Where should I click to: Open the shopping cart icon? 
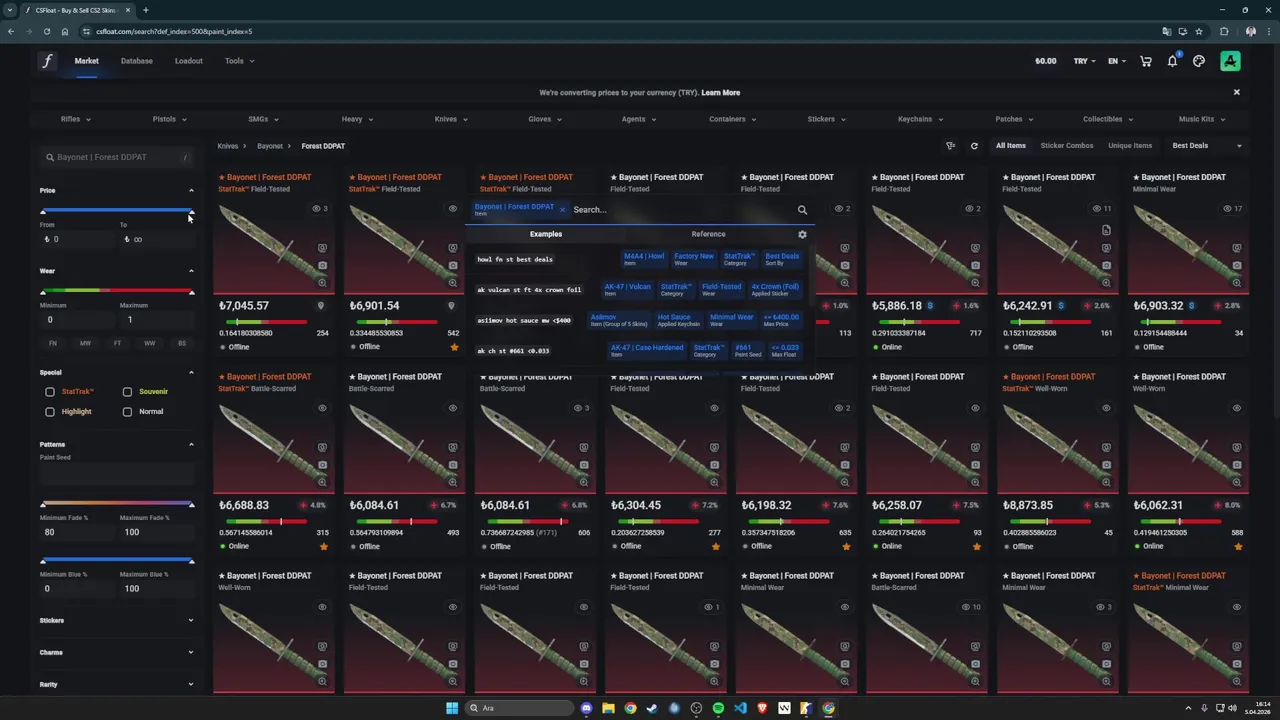(x=1146, y=61)
